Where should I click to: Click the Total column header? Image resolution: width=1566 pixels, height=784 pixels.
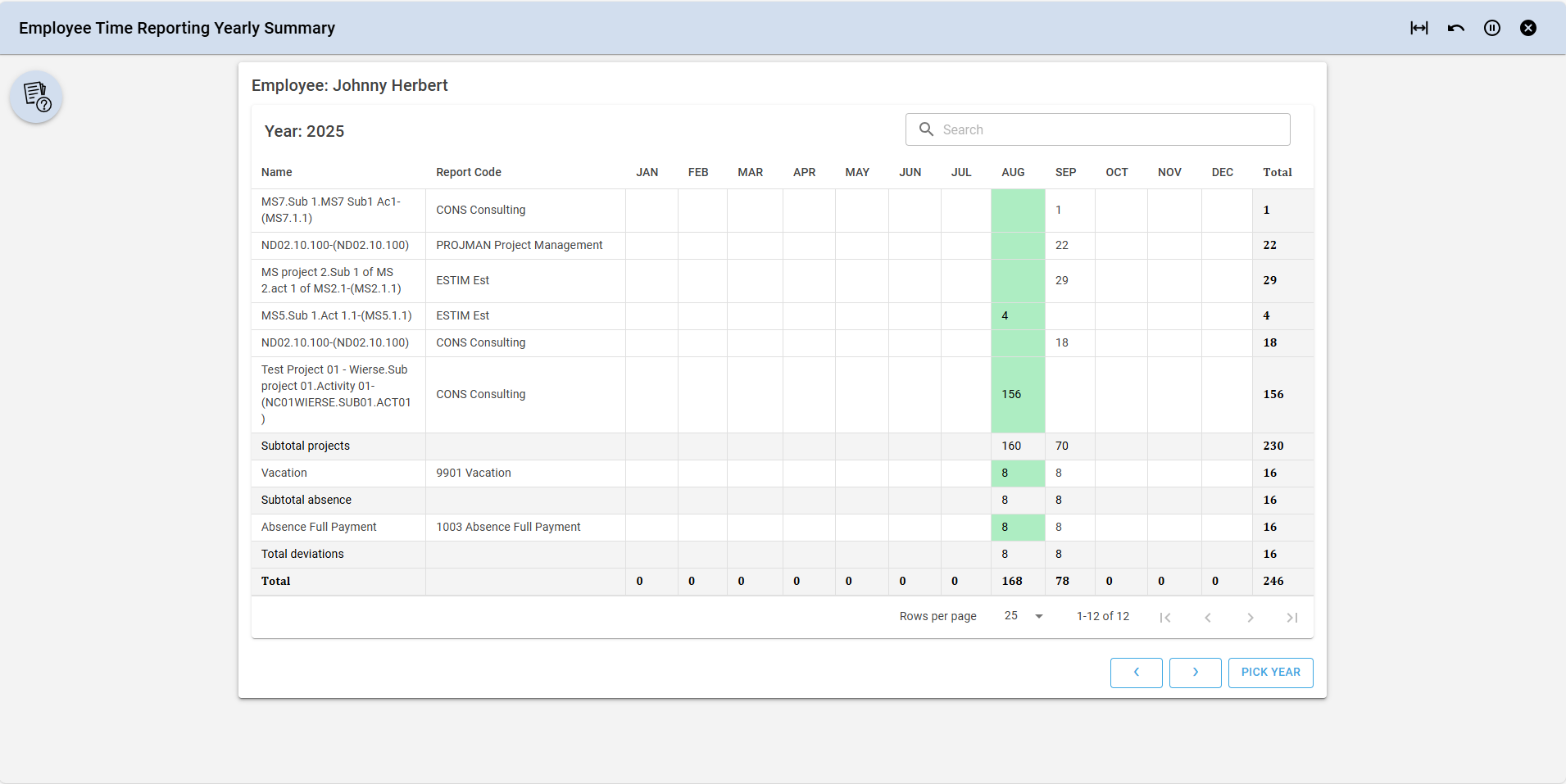[x=1277, y=172]
